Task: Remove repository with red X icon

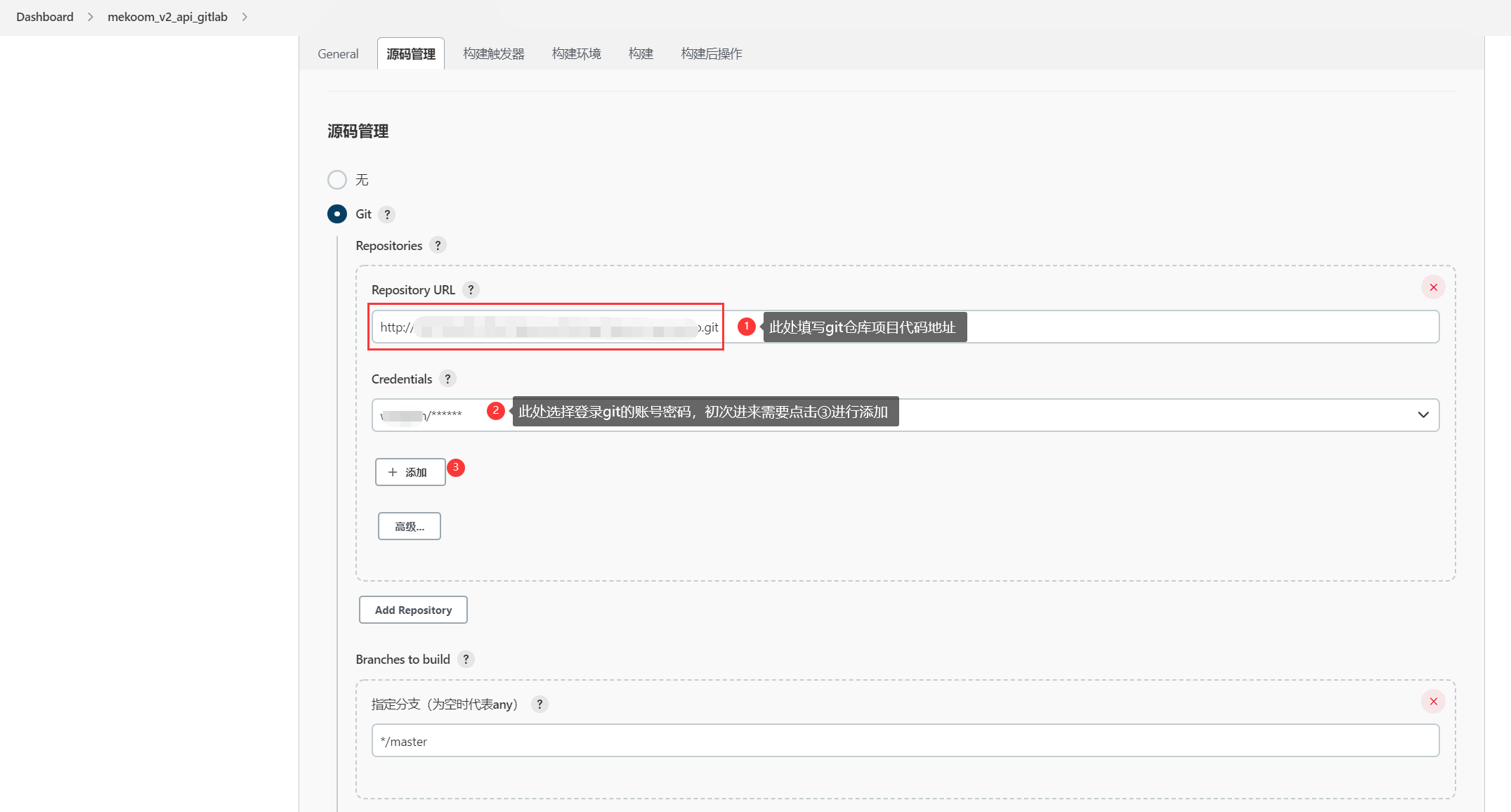Action: click(x=1433, y=287)
